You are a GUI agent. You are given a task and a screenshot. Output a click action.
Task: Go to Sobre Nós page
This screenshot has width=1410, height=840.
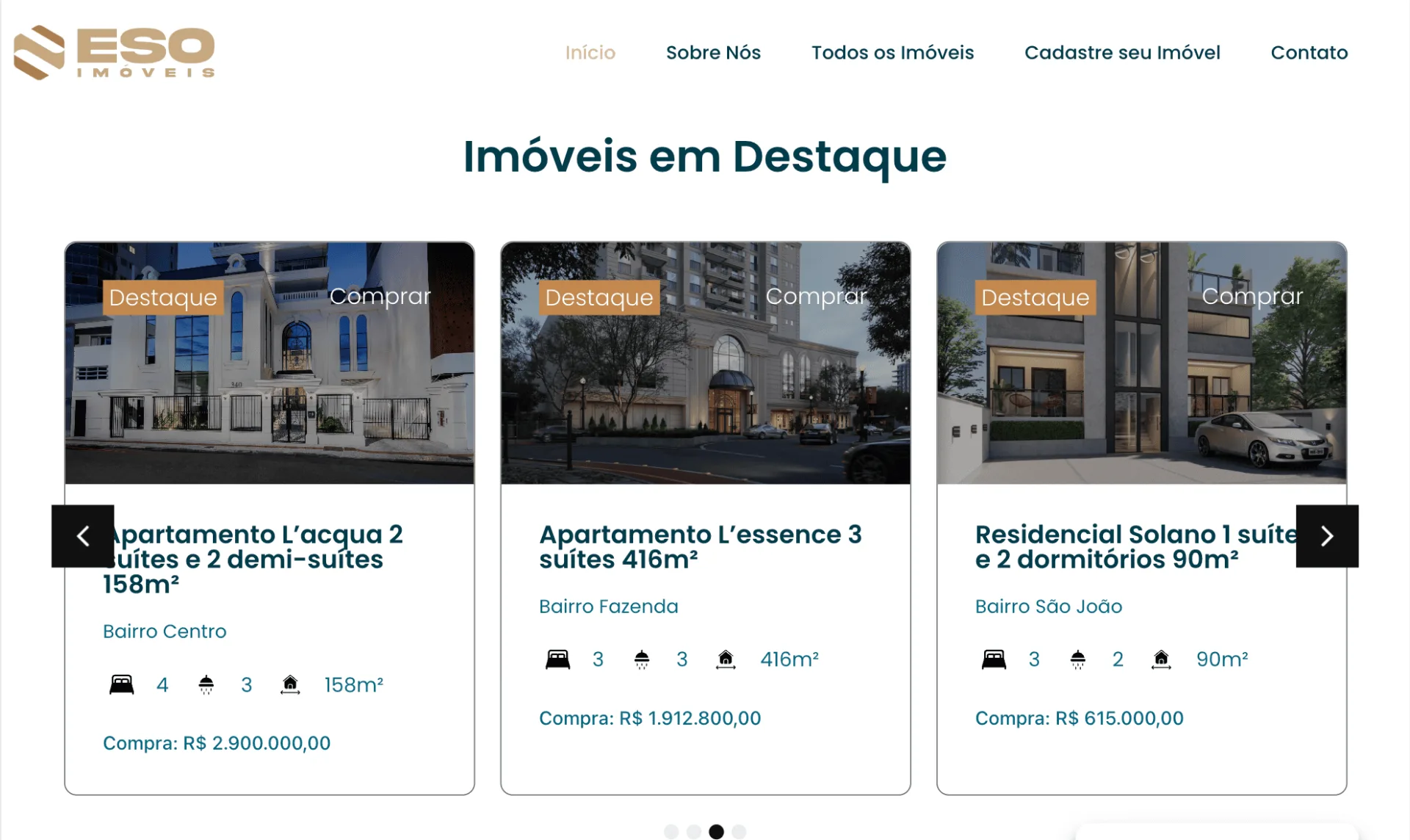coord(713,53)
